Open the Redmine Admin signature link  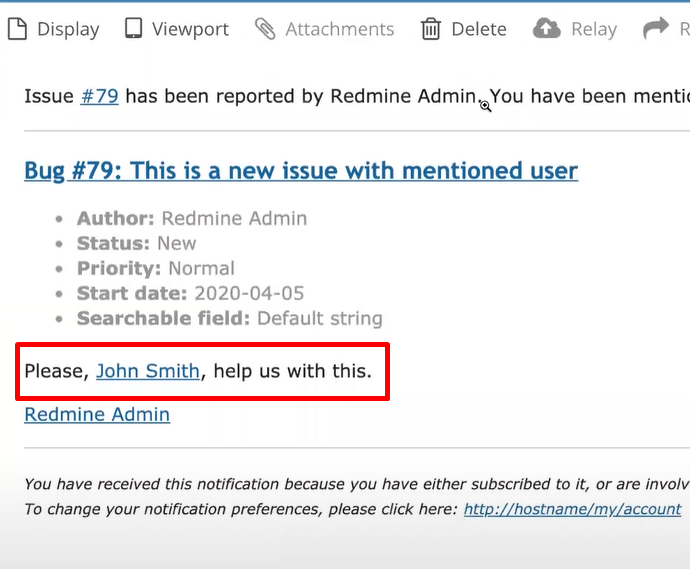click(x=97, y=414)
